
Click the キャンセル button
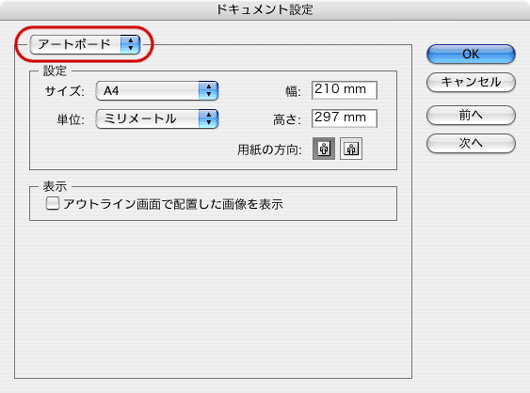tap(471, 82)
